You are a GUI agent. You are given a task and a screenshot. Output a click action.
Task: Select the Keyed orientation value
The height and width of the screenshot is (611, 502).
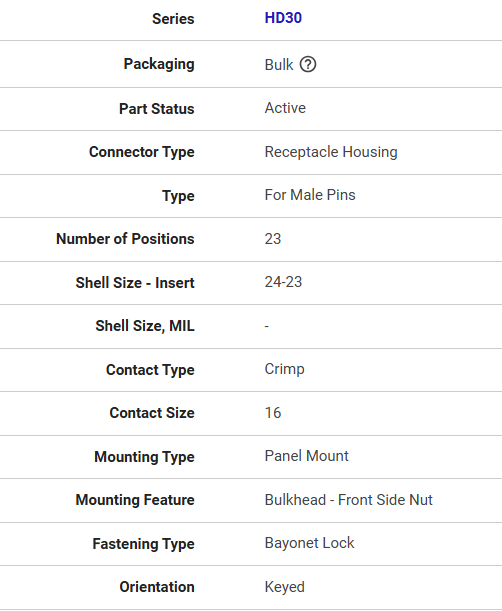(x=284, y=587)
